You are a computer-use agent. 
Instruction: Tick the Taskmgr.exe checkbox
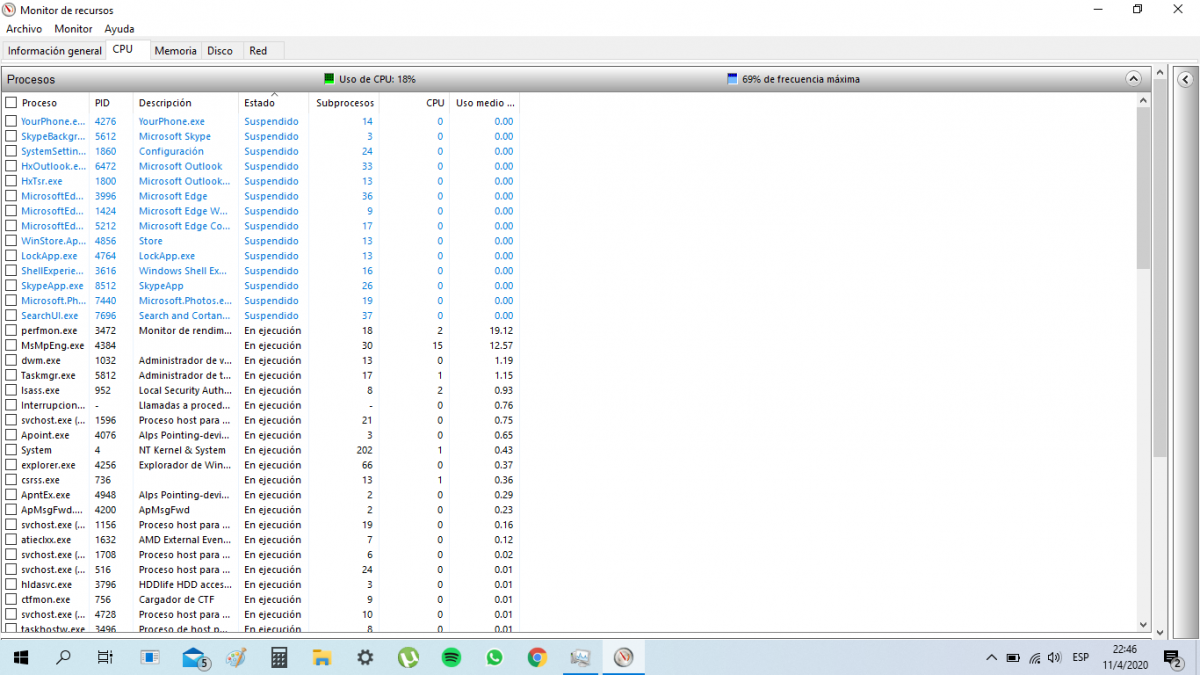coord(11,375)
